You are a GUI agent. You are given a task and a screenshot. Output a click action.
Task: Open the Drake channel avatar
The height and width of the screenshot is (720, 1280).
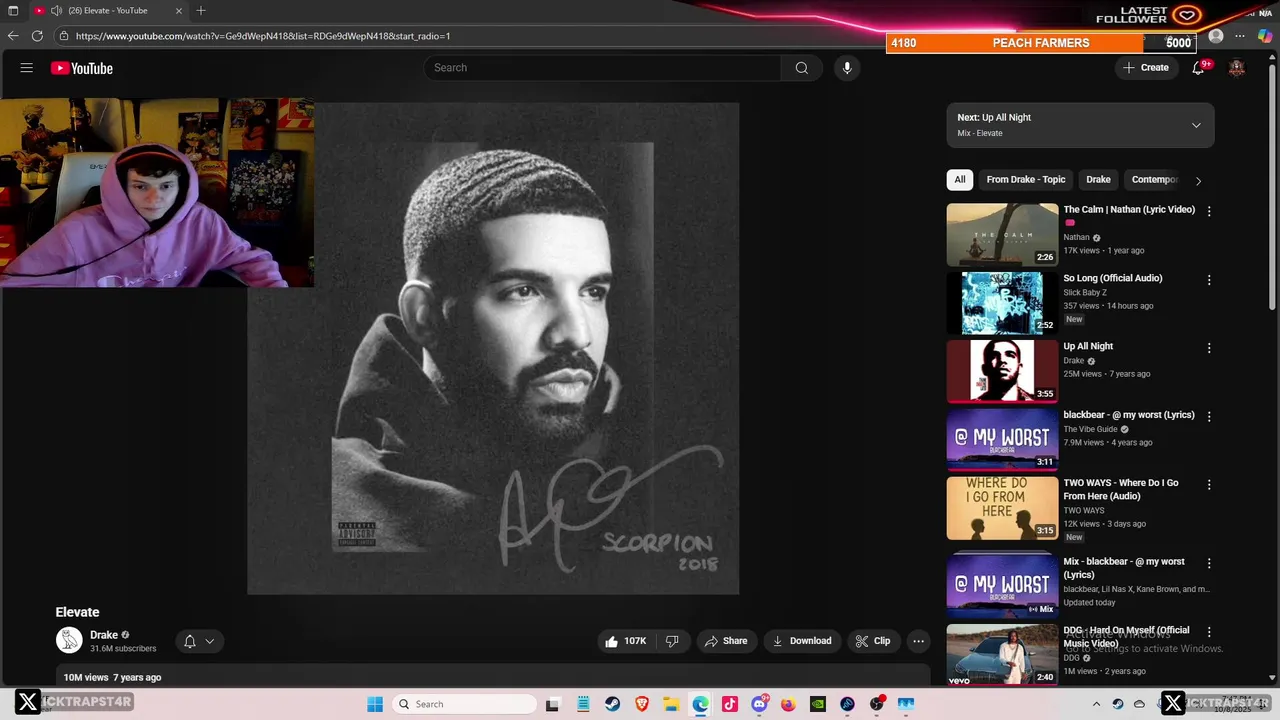69,641
